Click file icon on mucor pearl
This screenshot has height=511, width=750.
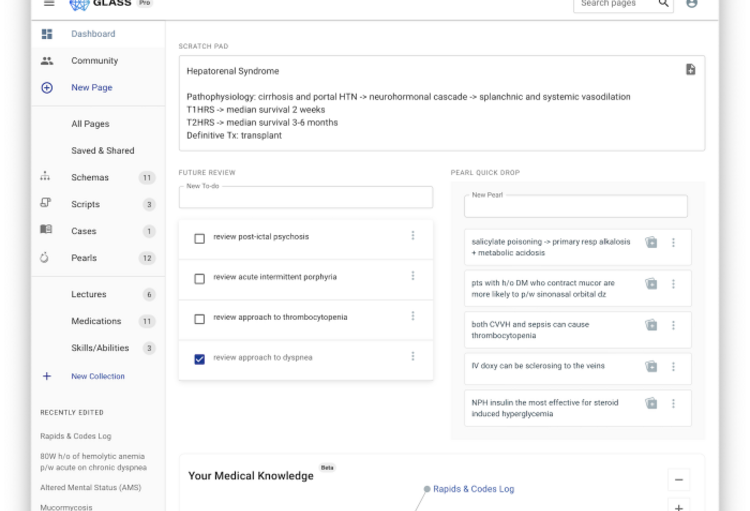[x=651, y=284]
